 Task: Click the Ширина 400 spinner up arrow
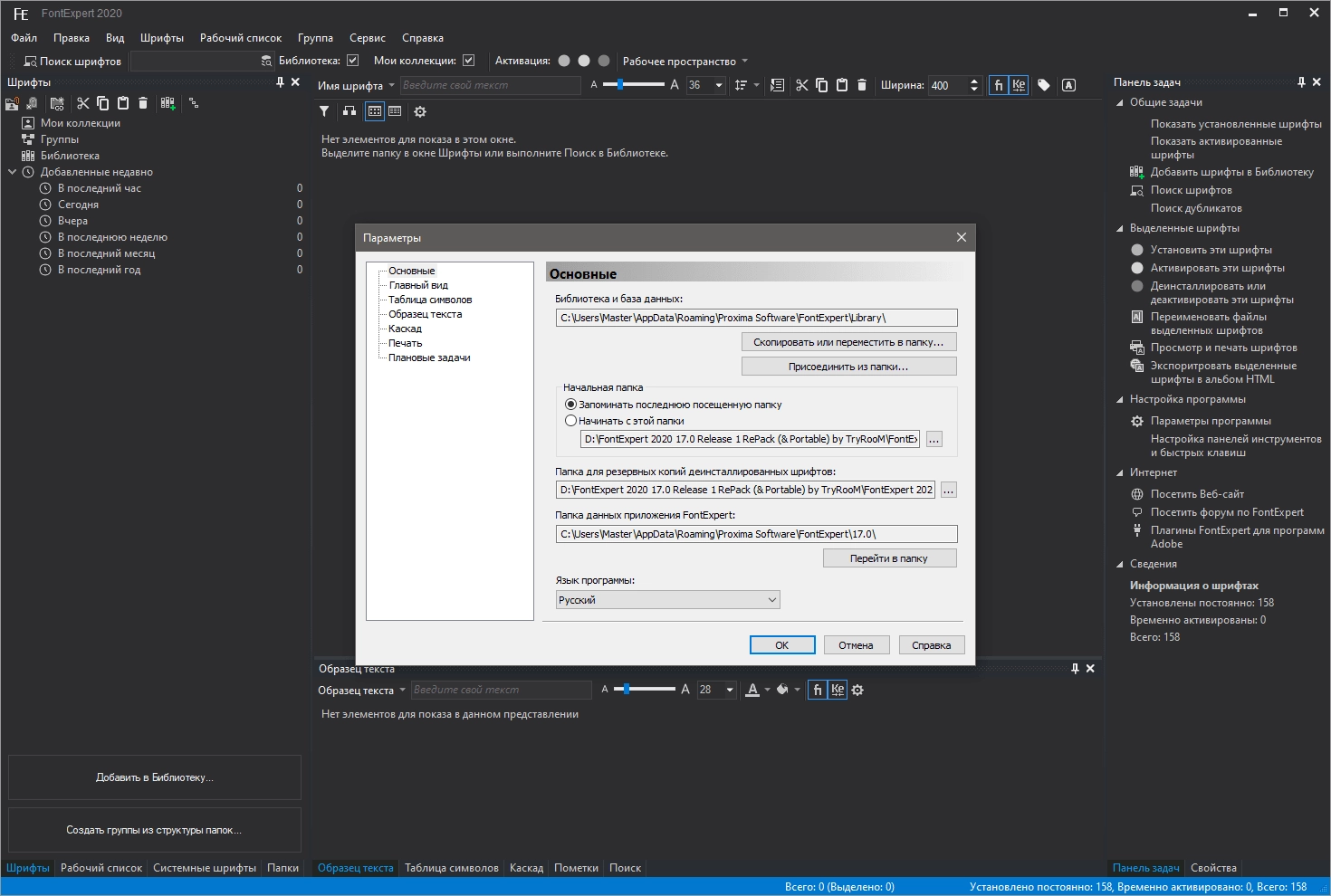974,81
